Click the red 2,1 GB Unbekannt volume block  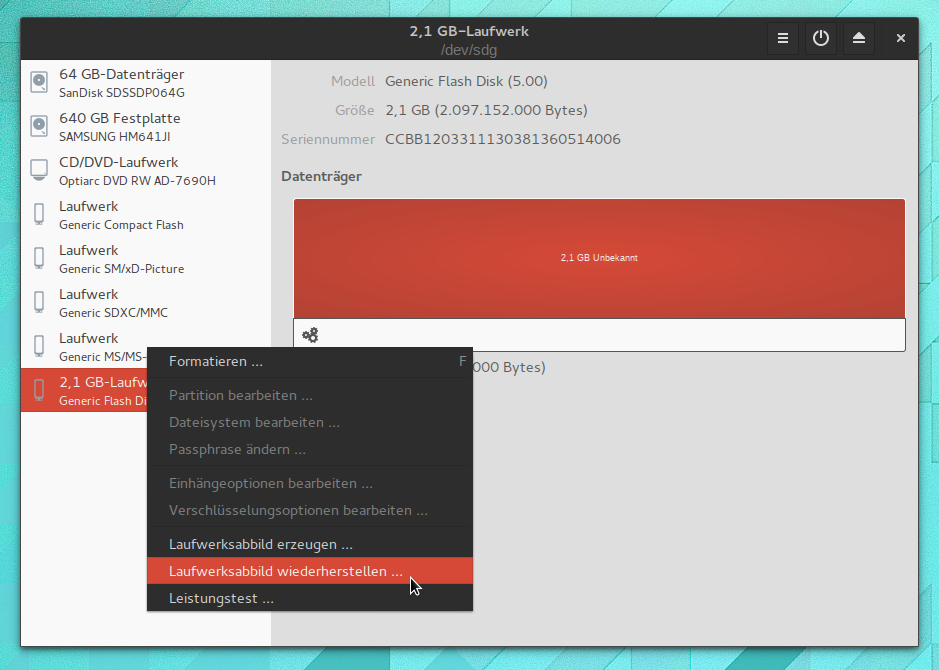point(598,258)
